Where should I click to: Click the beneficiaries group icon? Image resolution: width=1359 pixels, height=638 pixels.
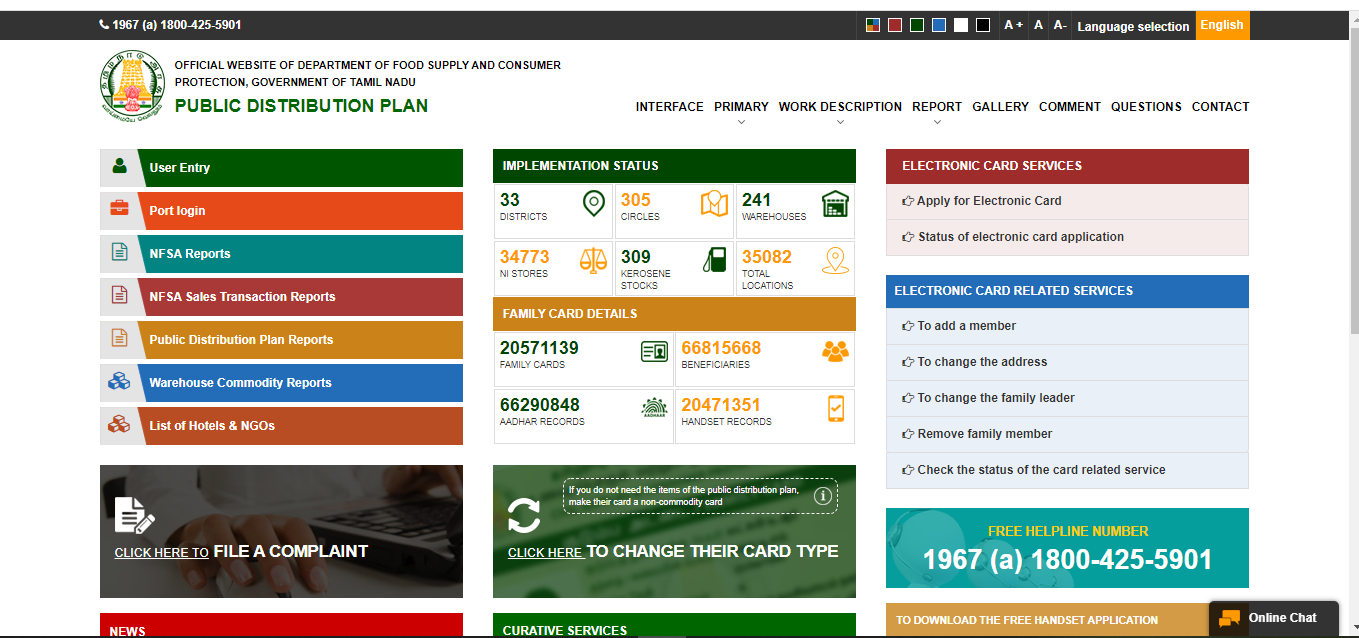tap(835, 351)
